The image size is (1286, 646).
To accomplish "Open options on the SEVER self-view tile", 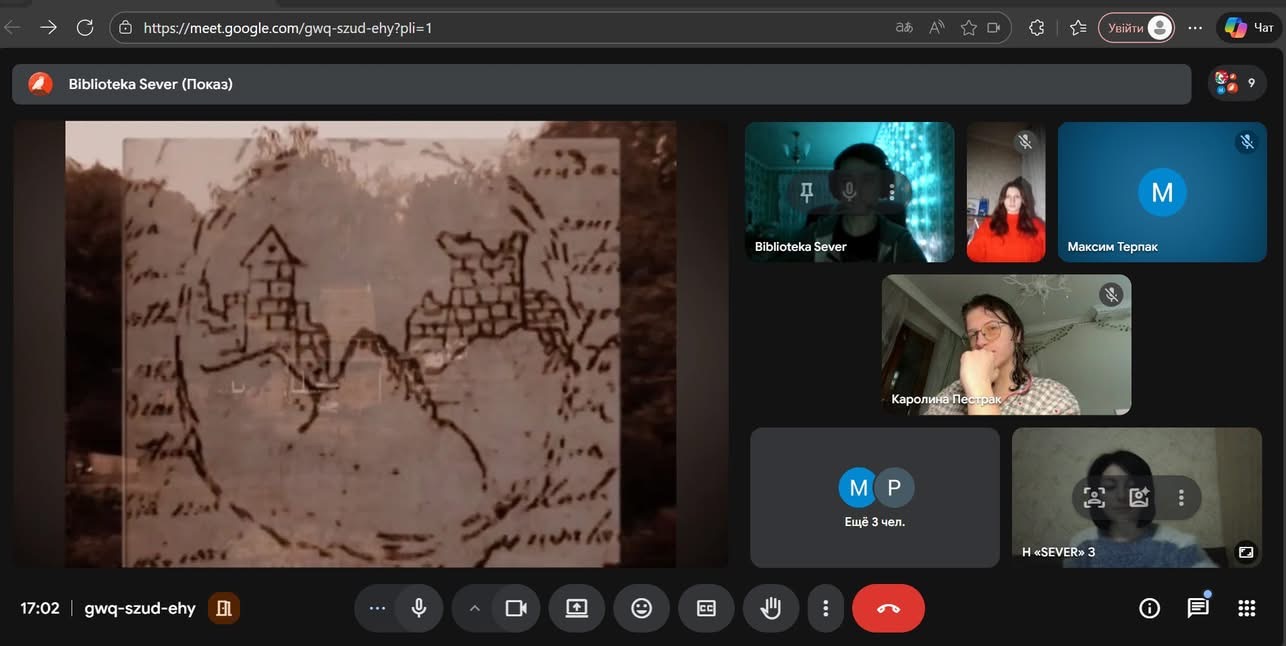I will (1181, 497).
